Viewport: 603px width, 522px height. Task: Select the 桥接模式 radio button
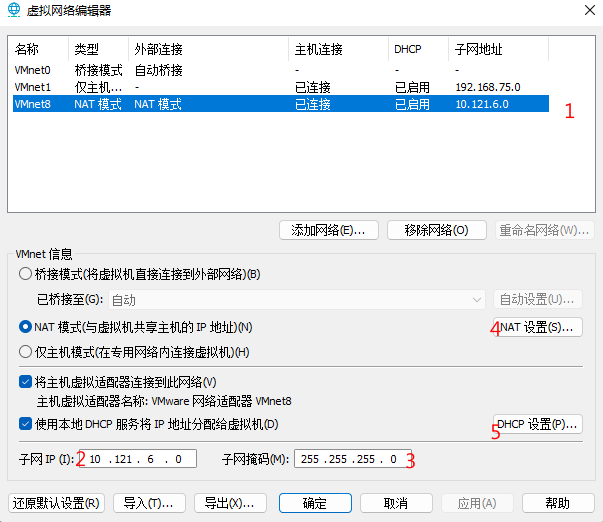tap(25, 274)
